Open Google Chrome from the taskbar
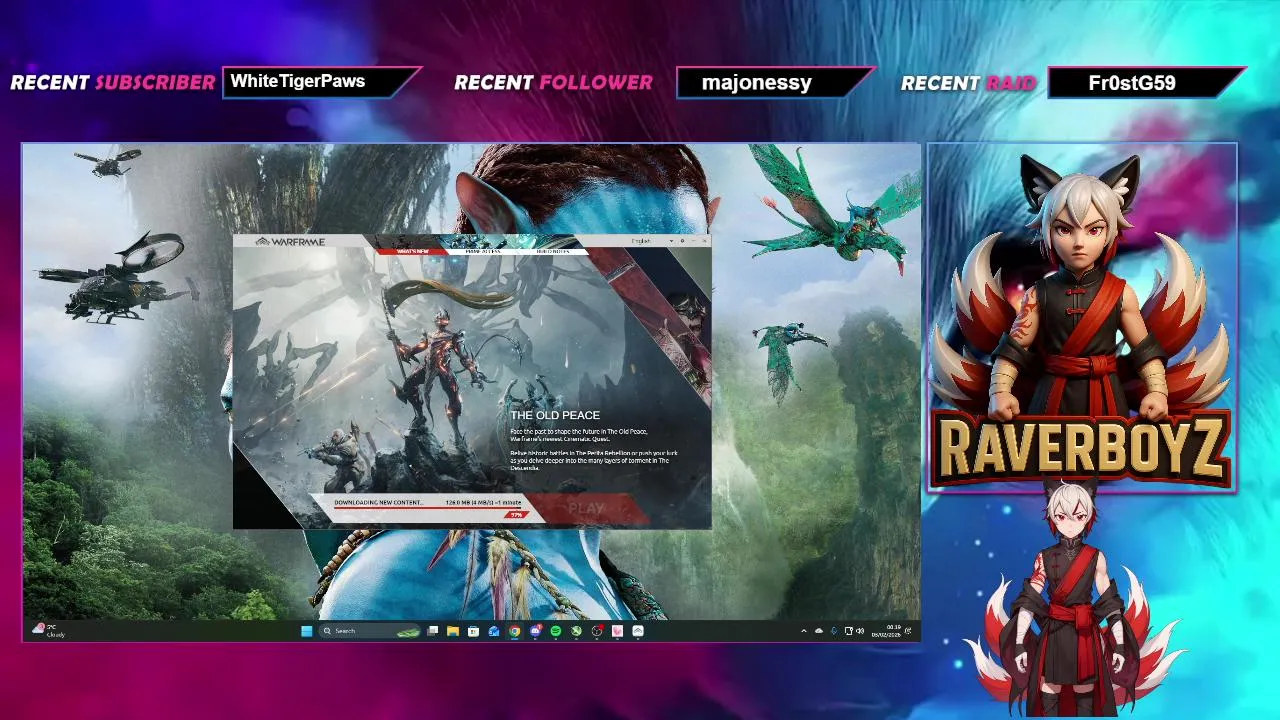The image size is (1280, 720). 514,631
